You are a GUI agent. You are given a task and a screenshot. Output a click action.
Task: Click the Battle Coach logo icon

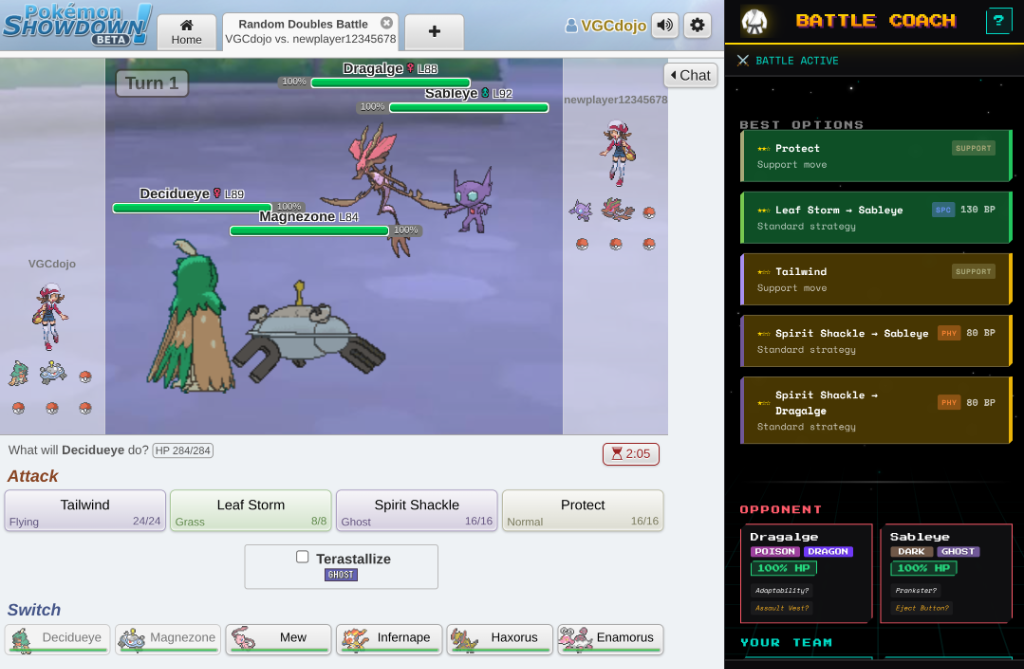coord(755,21)
